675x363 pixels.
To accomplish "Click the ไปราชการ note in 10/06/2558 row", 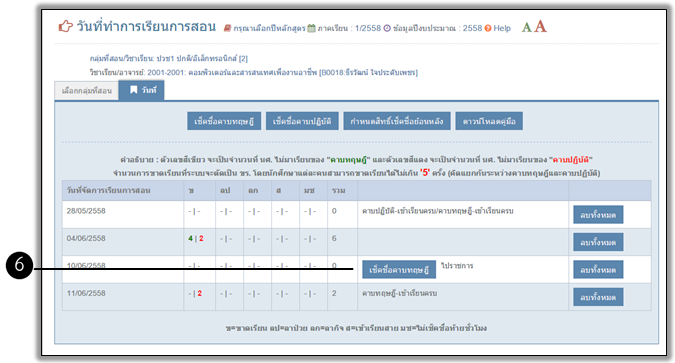I will [x=457, y=266].
